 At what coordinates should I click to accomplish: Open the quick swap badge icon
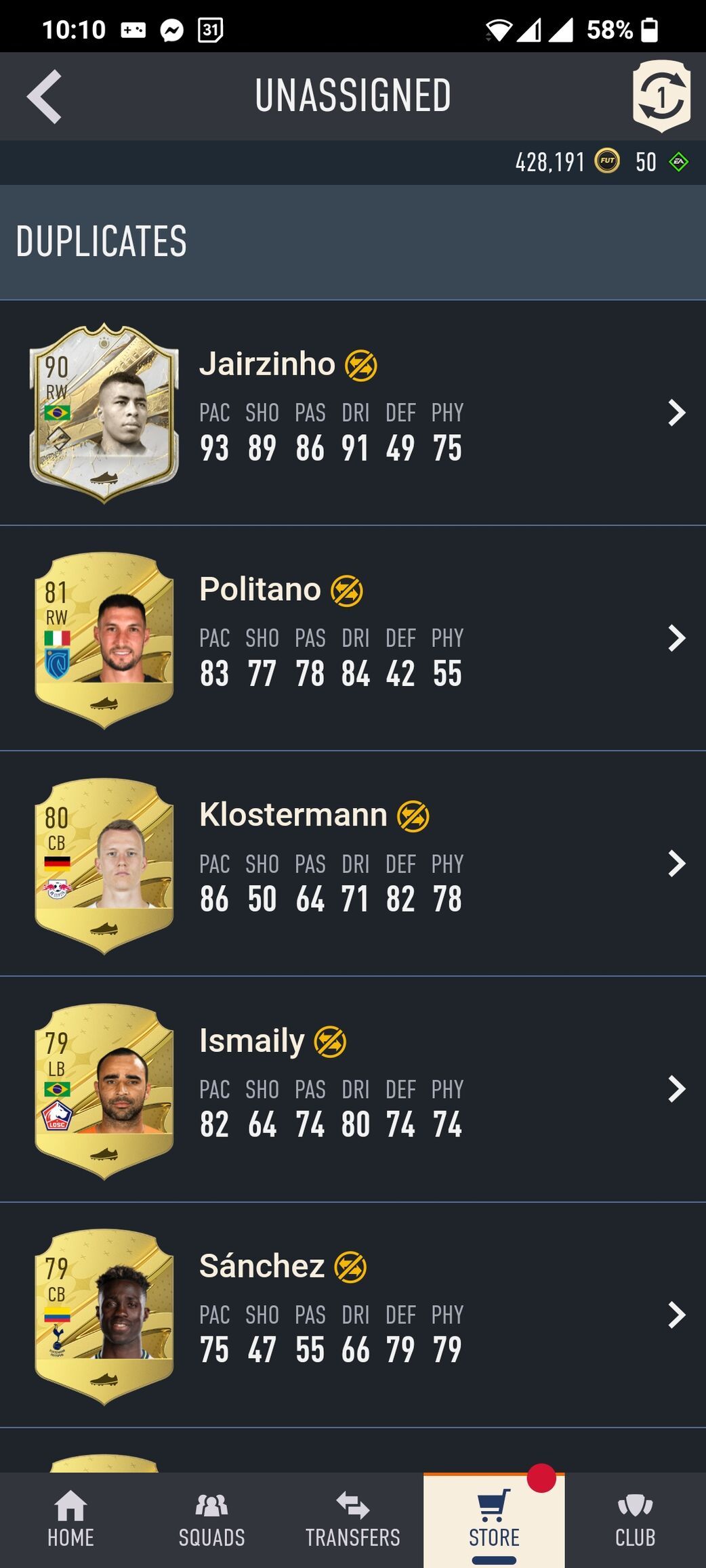pos(661,96)
